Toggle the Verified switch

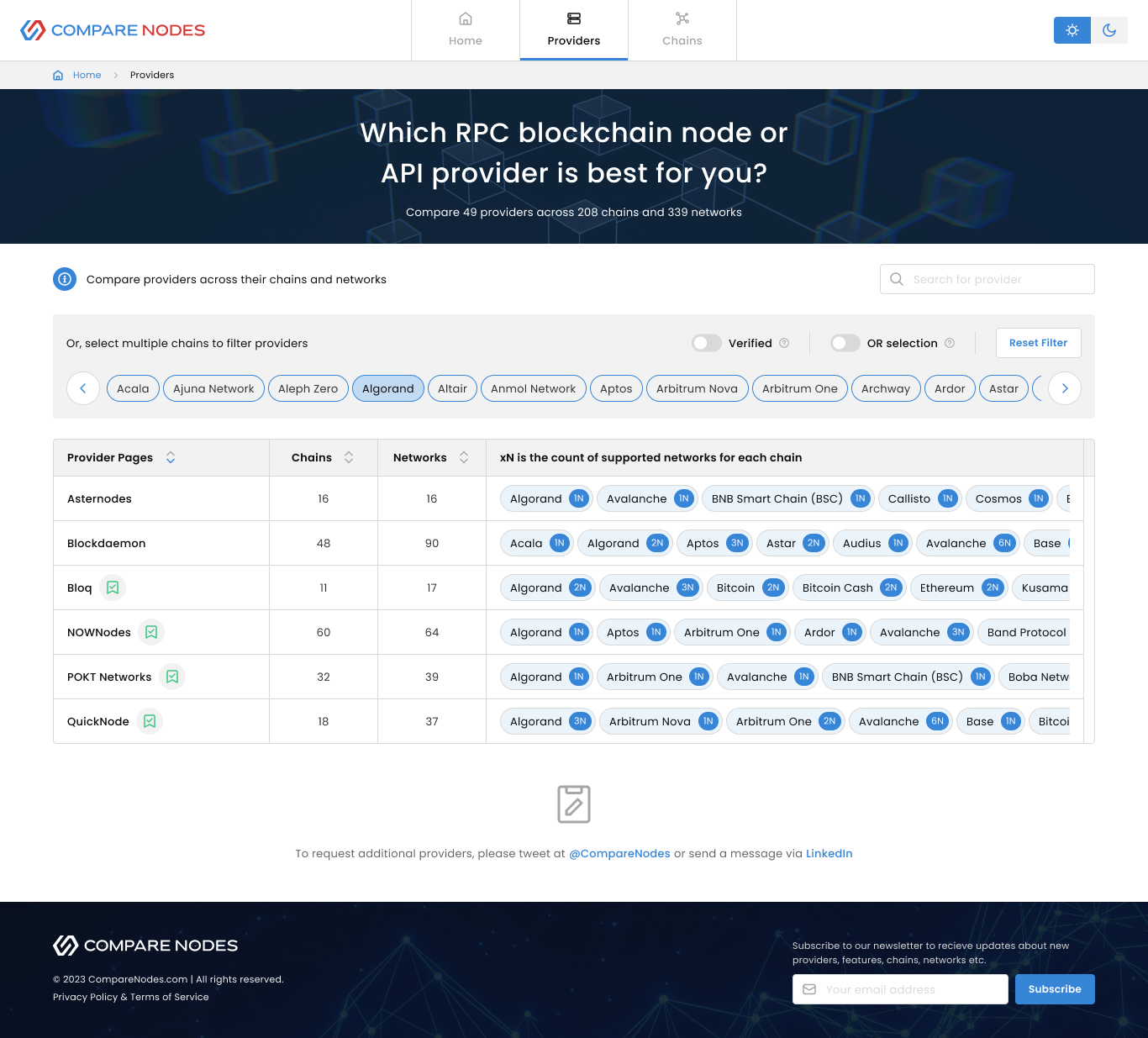(707, 343)
